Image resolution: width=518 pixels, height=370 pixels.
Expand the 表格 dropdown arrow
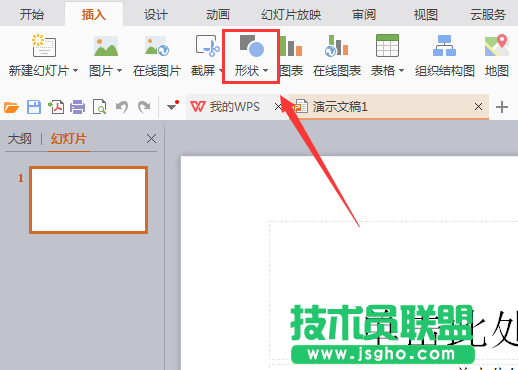pos(401,71)
